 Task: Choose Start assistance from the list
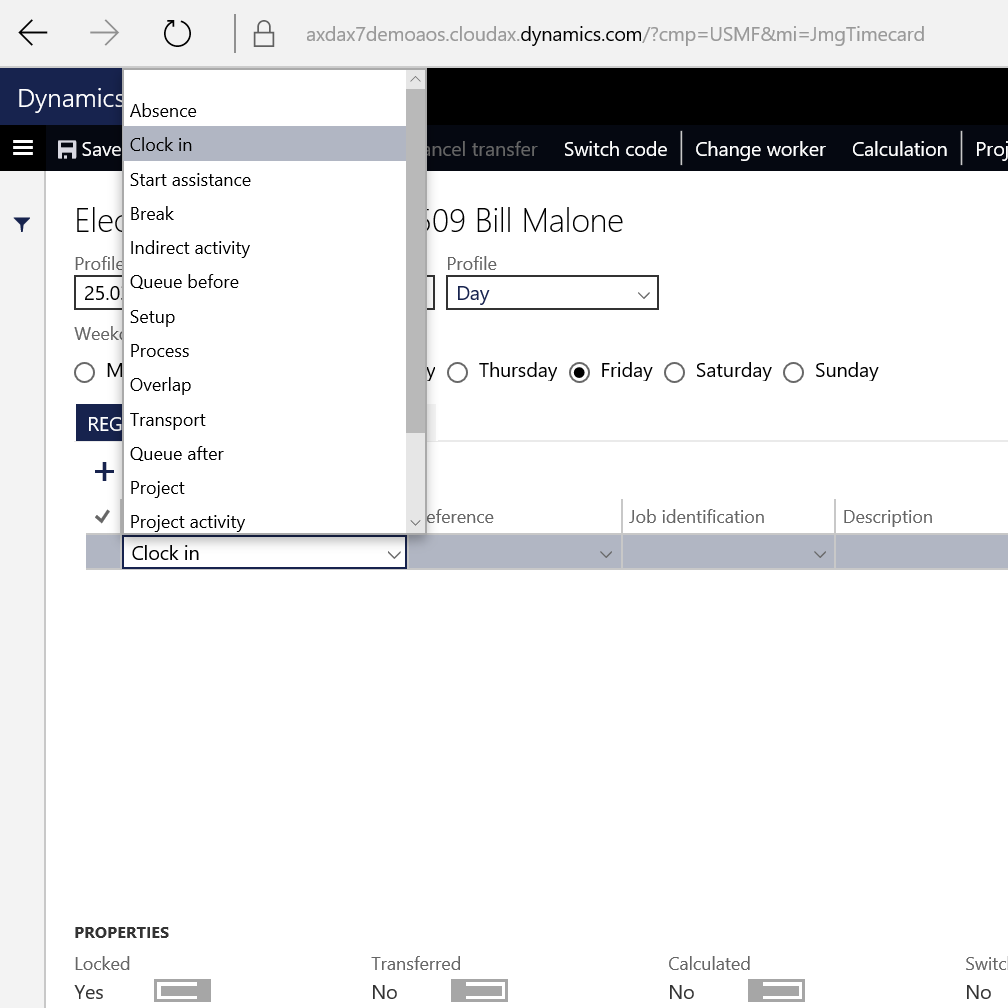[190, 180]
